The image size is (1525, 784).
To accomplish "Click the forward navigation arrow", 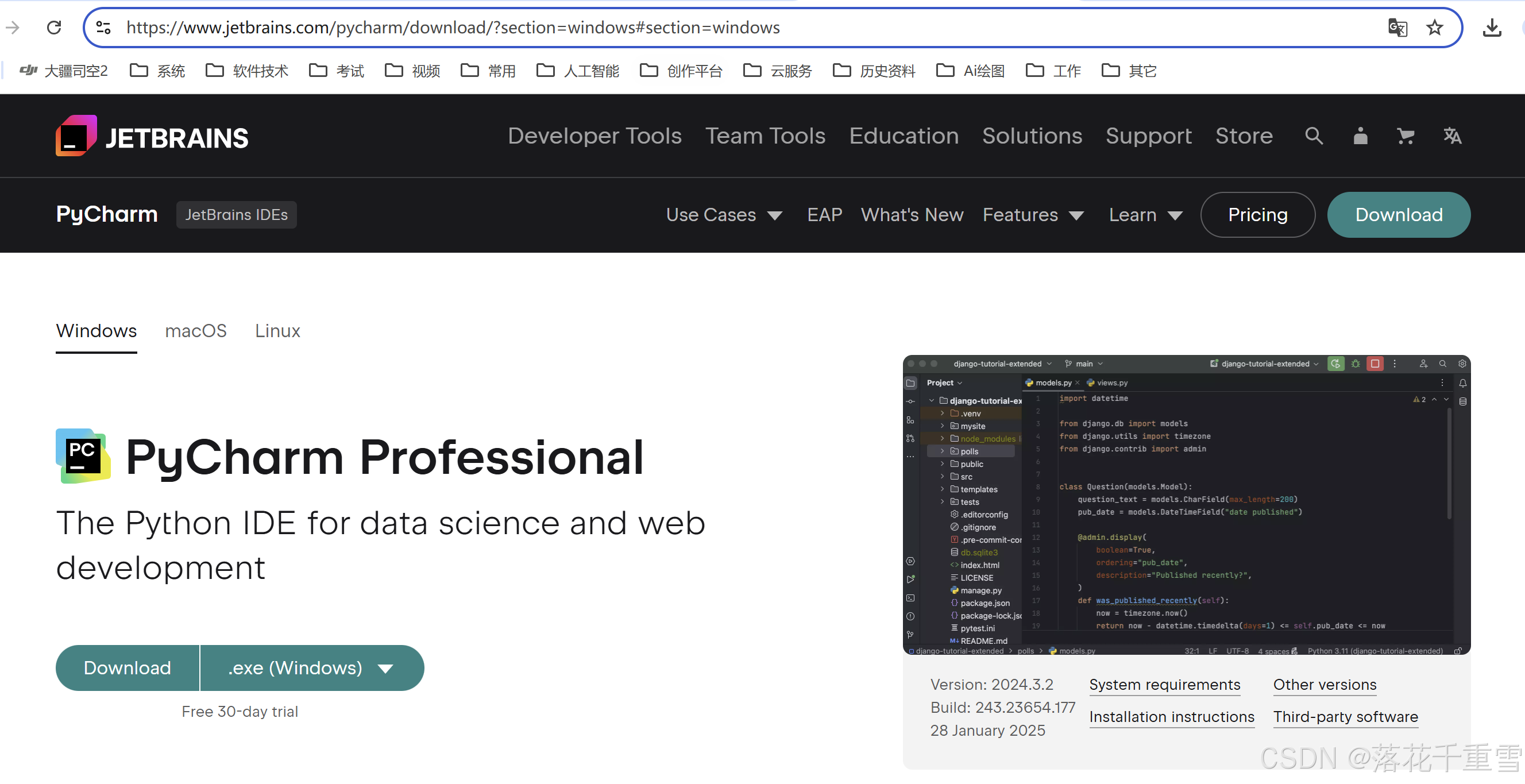I will (x=13, y=27).
